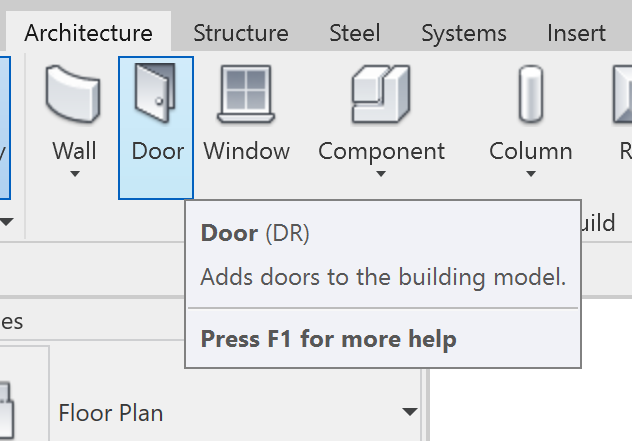Choose the Component tool icon
This screenshot has height=441, width=632.
pos(381,95)
